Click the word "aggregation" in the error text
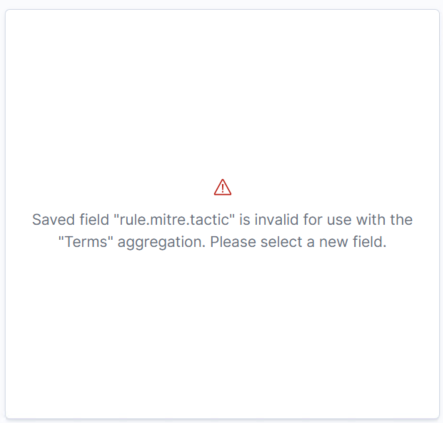The height and width of the screenshot is (423, 443). tap(161, 243)
